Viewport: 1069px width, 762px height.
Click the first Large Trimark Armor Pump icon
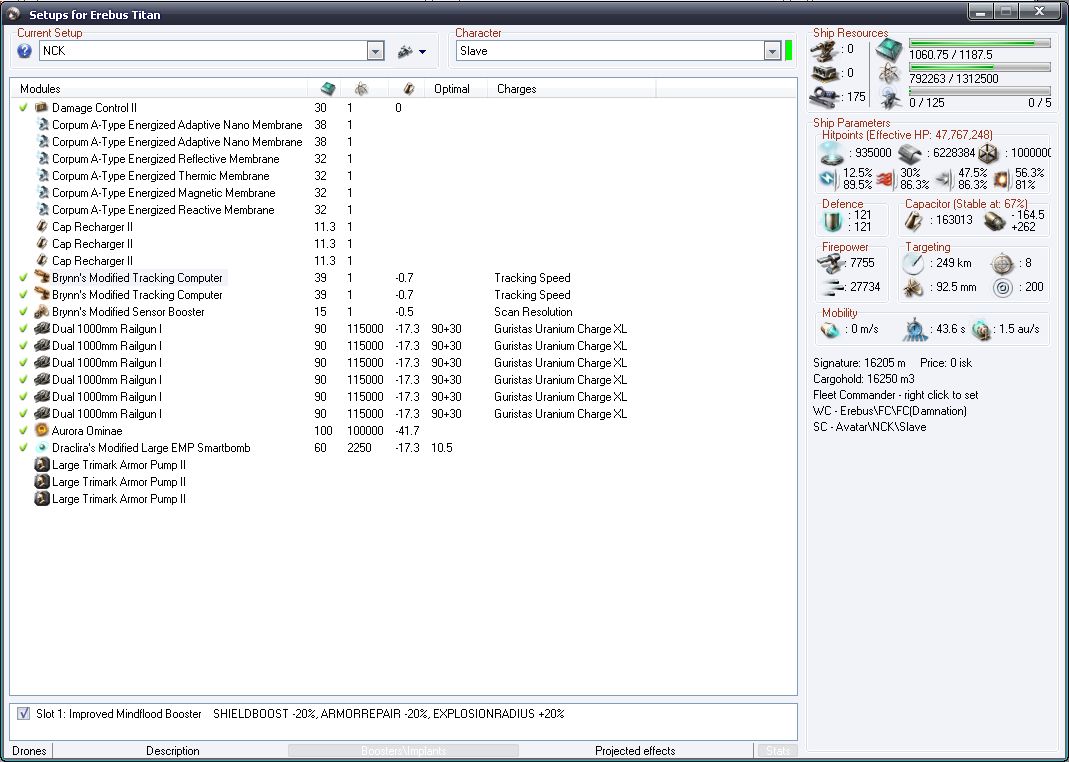pos(42,465)
